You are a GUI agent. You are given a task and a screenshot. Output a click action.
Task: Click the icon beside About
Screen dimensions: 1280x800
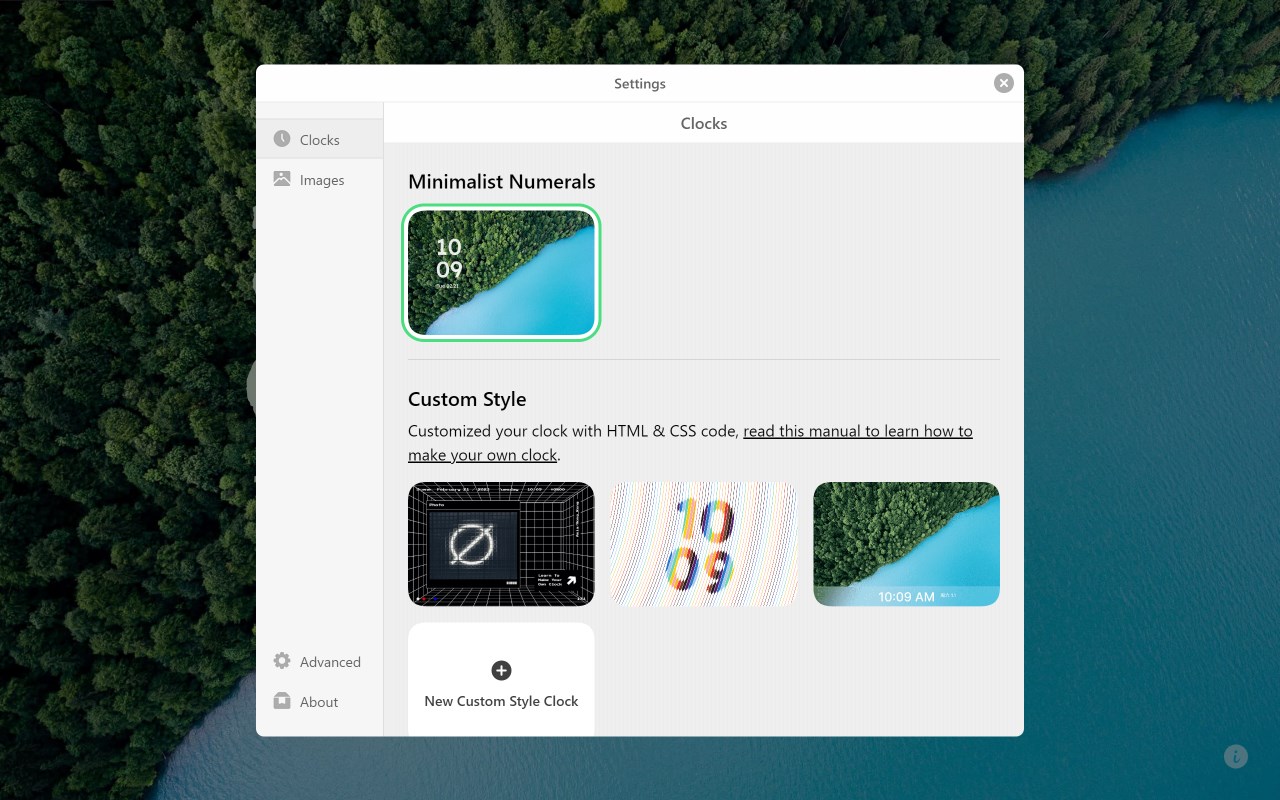tap(282, 701)
